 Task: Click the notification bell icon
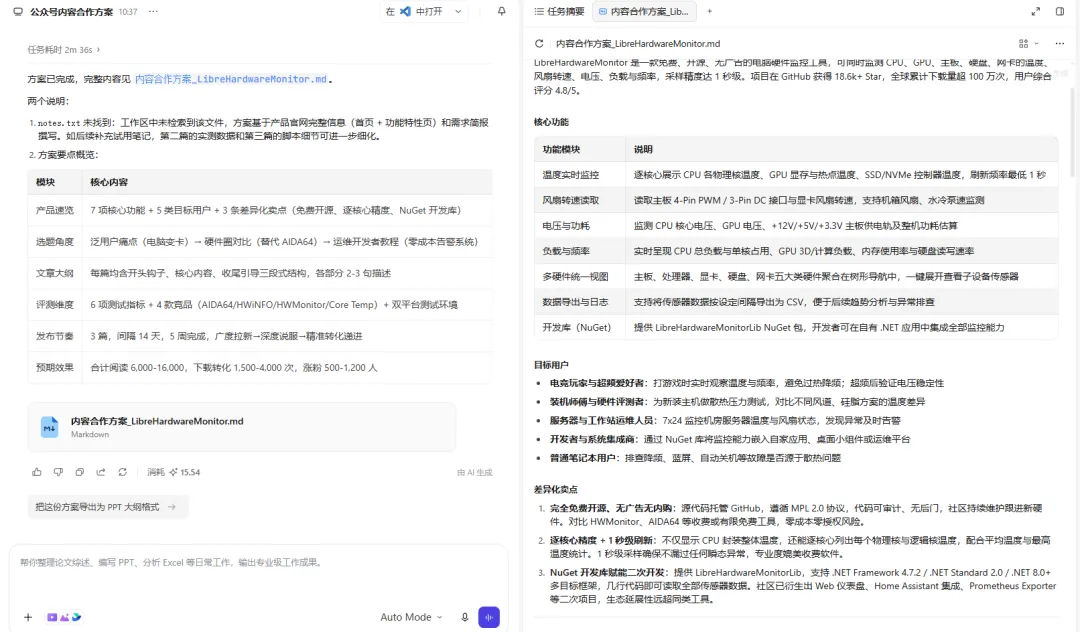click(501, 12)
